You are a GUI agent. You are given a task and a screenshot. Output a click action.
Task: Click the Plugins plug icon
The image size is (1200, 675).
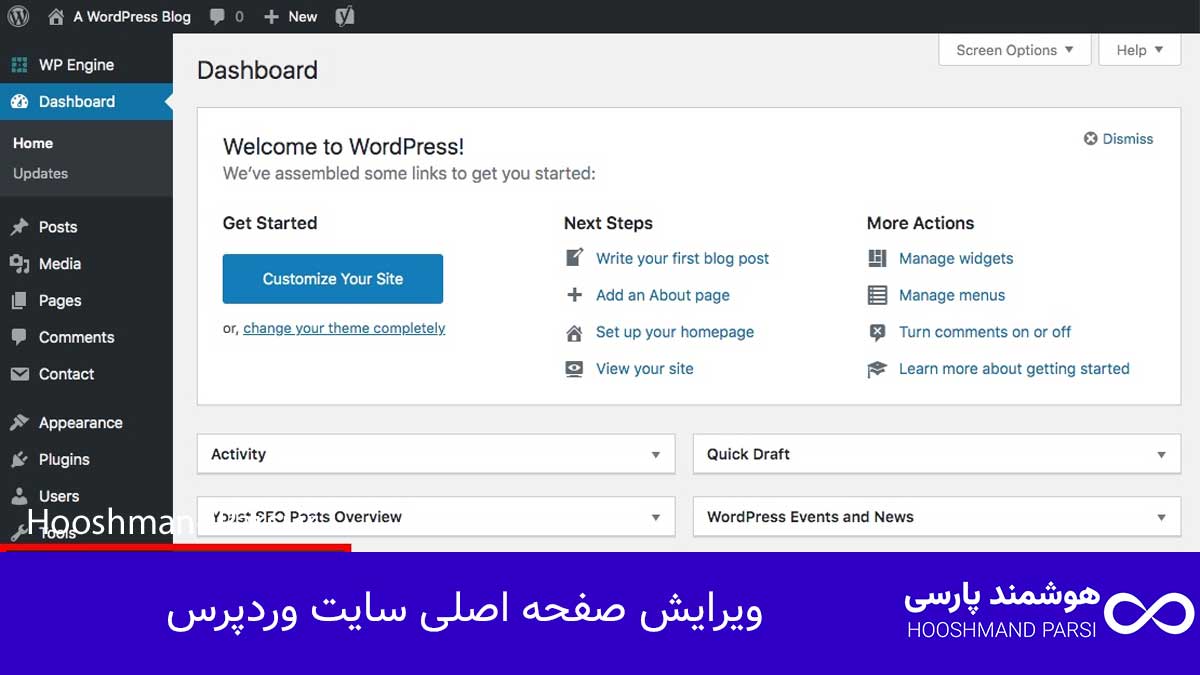coord(19,460)
